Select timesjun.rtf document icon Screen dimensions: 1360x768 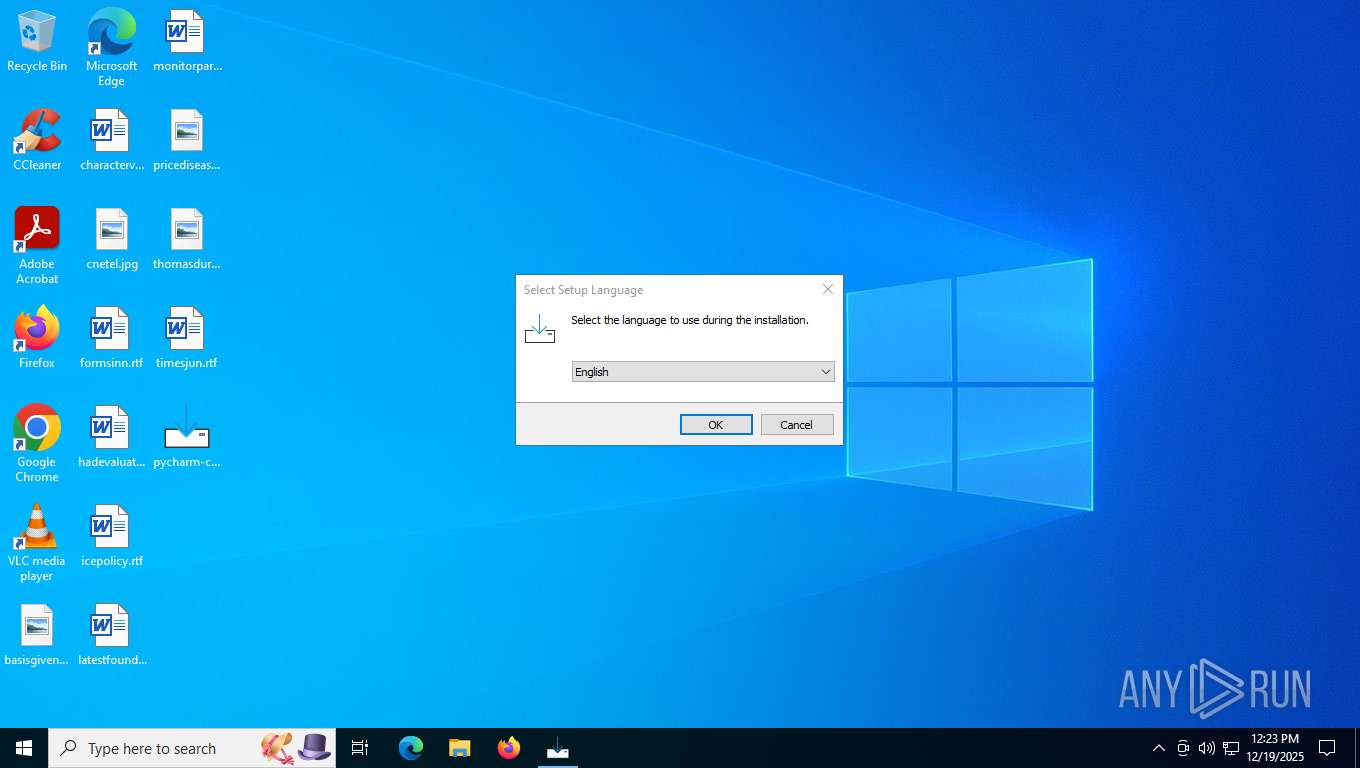click(187, 339)
